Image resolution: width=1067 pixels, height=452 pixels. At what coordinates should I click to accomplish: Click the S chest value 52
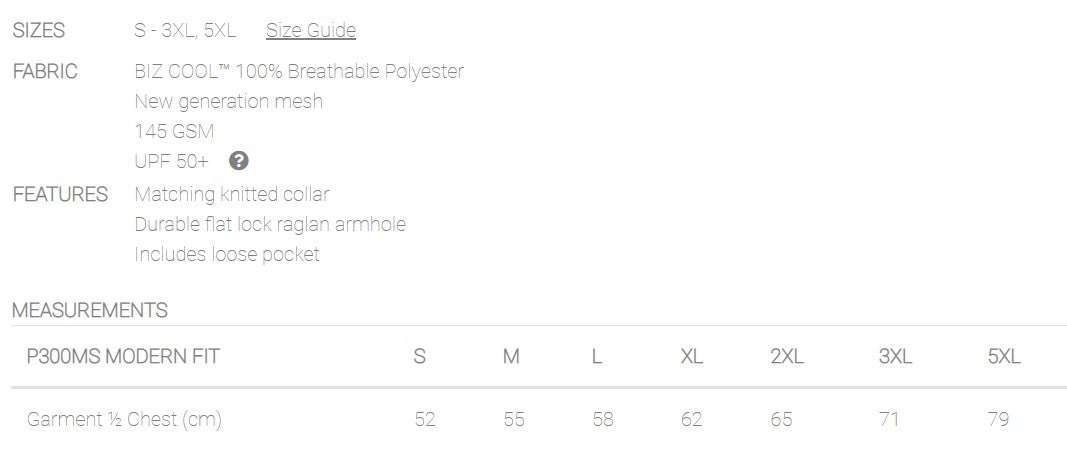point(425,419)
